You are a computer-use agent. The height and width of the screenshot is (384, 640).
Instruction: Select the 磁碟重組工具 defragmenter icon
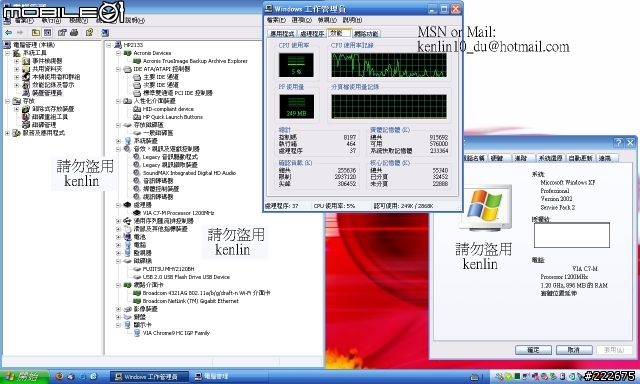(x=26, y=117)
